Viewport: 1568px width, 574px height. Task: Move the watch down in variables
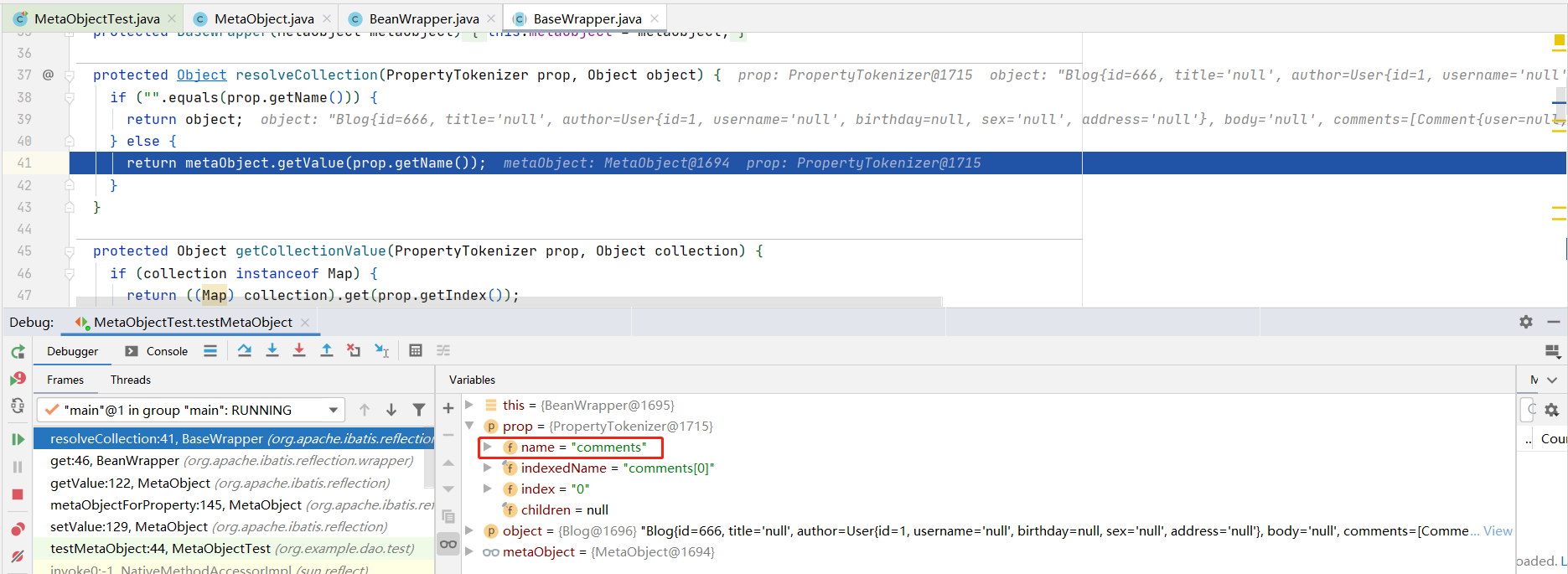click(448, 489)
